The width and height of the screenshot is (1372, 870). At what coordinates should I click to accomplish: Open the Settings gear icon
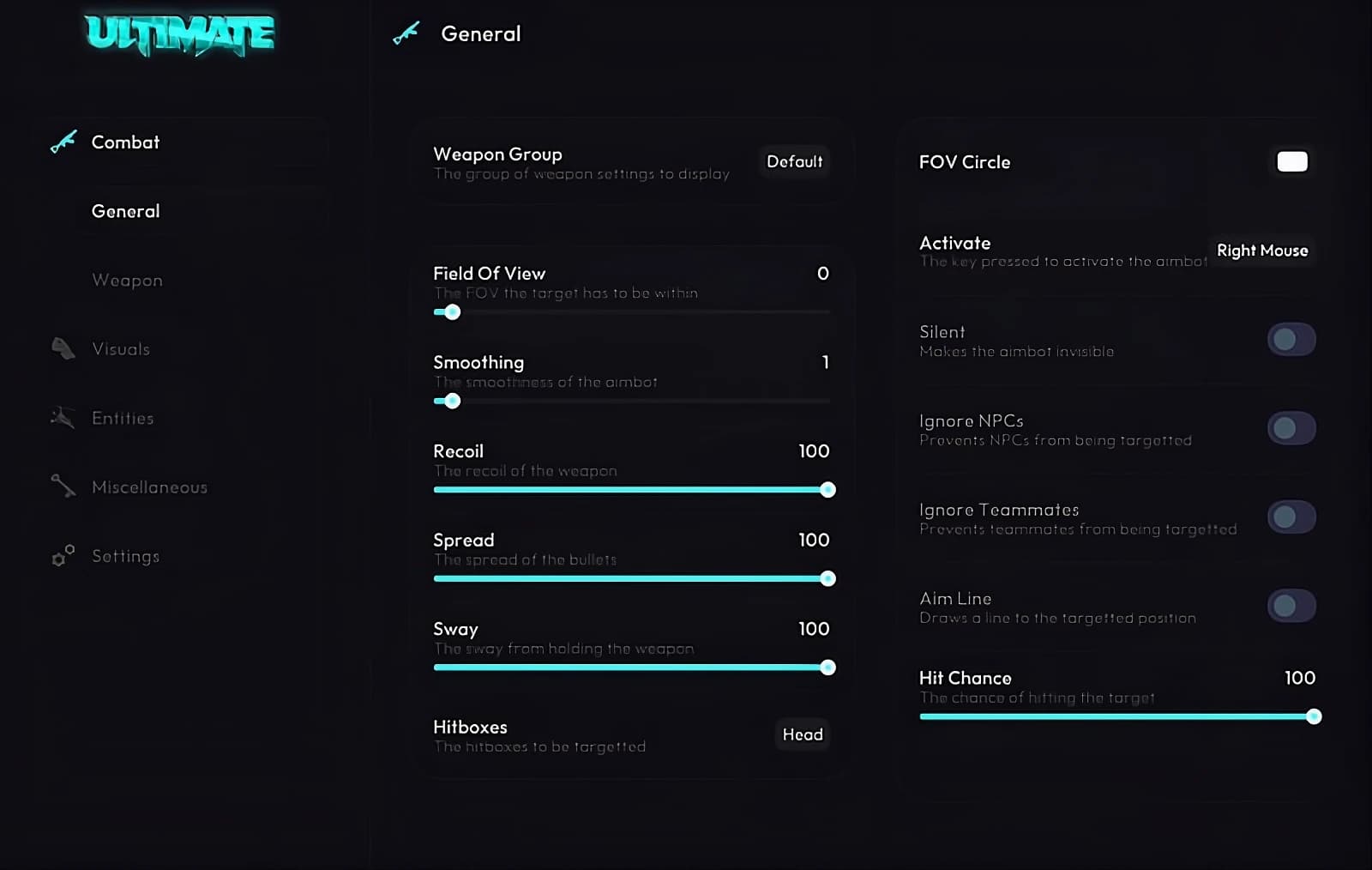coord(62,556)
